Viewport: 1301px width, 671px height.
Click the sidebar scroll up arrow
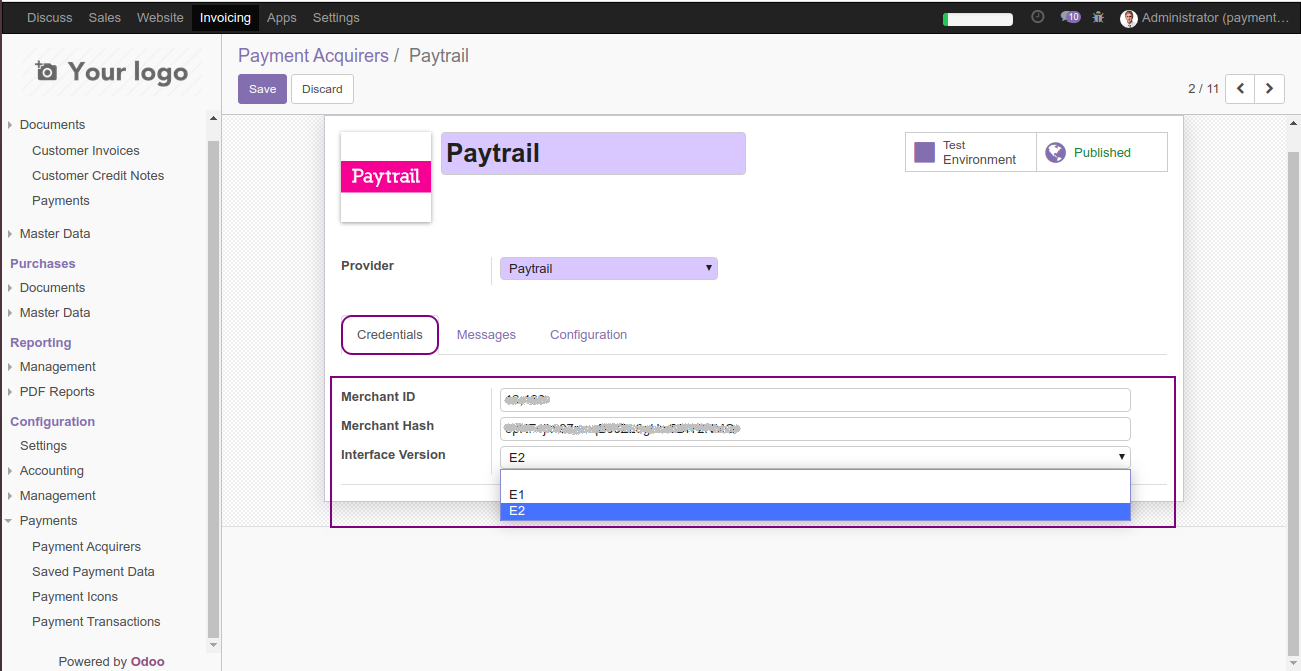(213, 119)
